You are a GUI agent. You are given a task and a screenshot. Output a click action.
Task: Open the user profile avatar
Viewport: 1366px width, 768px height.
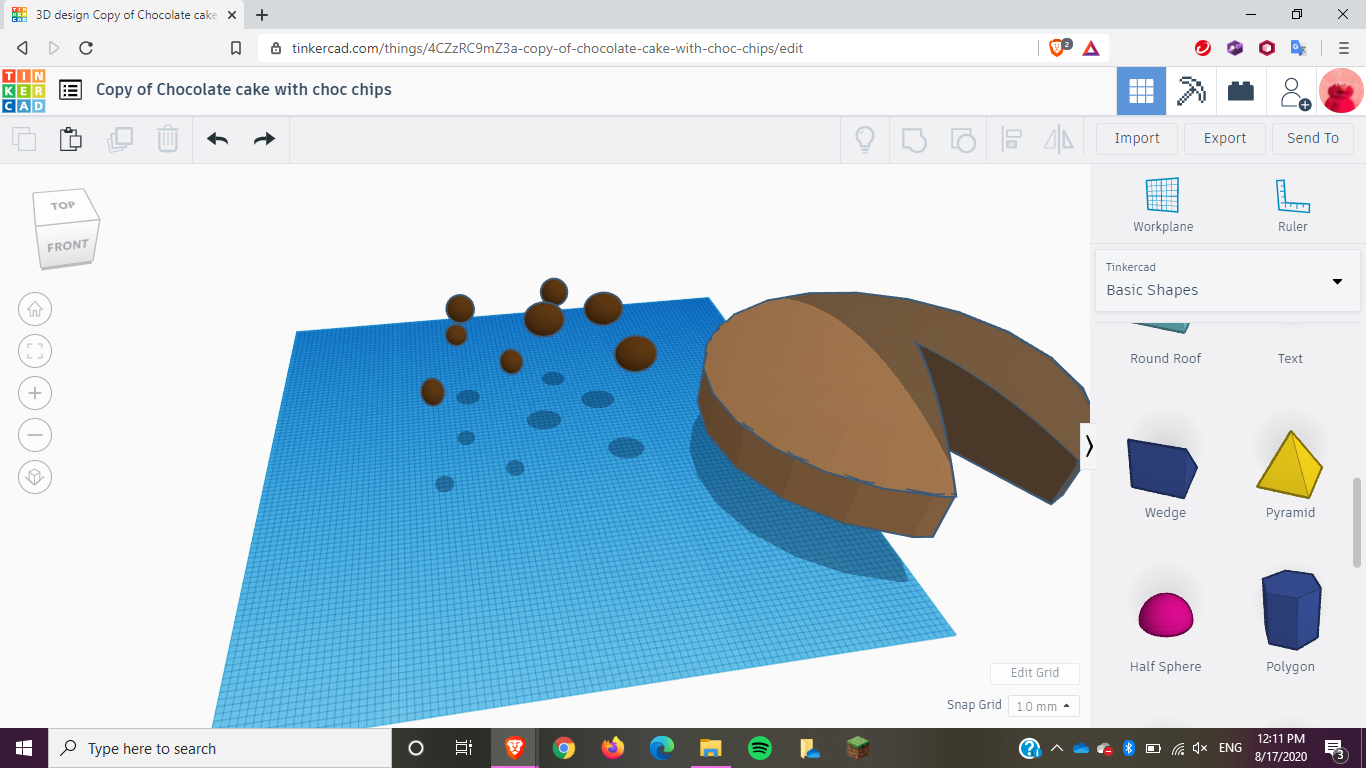click(1342, 91)
